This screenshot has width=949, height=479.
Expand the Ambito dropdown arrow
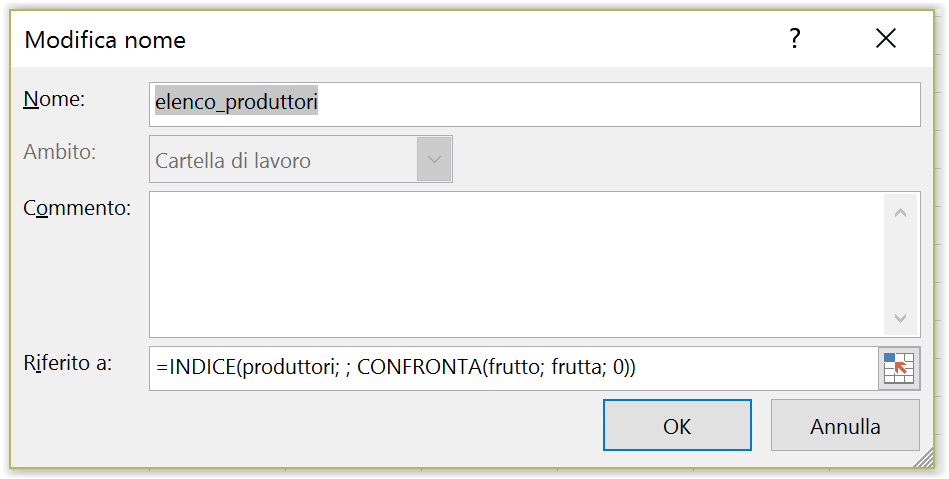[x=434, y=160]
